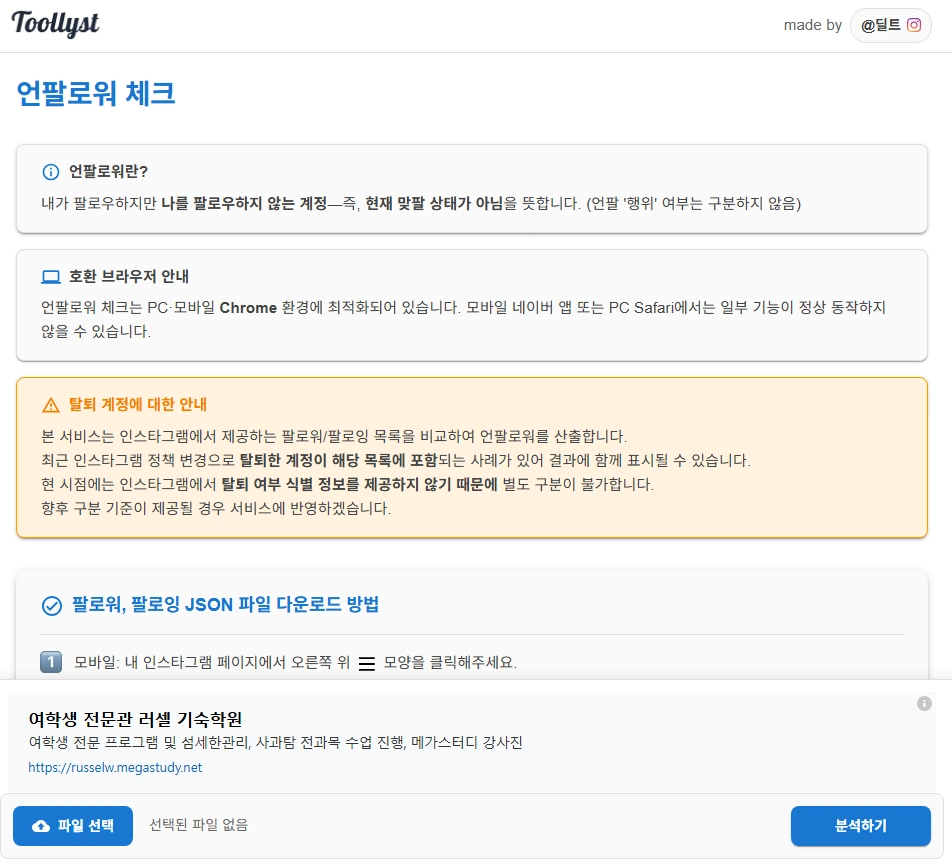This screenshot has height=864, width=952.
Task: Click the cloud upload icon inside 파일 선택
Action: 39,826
